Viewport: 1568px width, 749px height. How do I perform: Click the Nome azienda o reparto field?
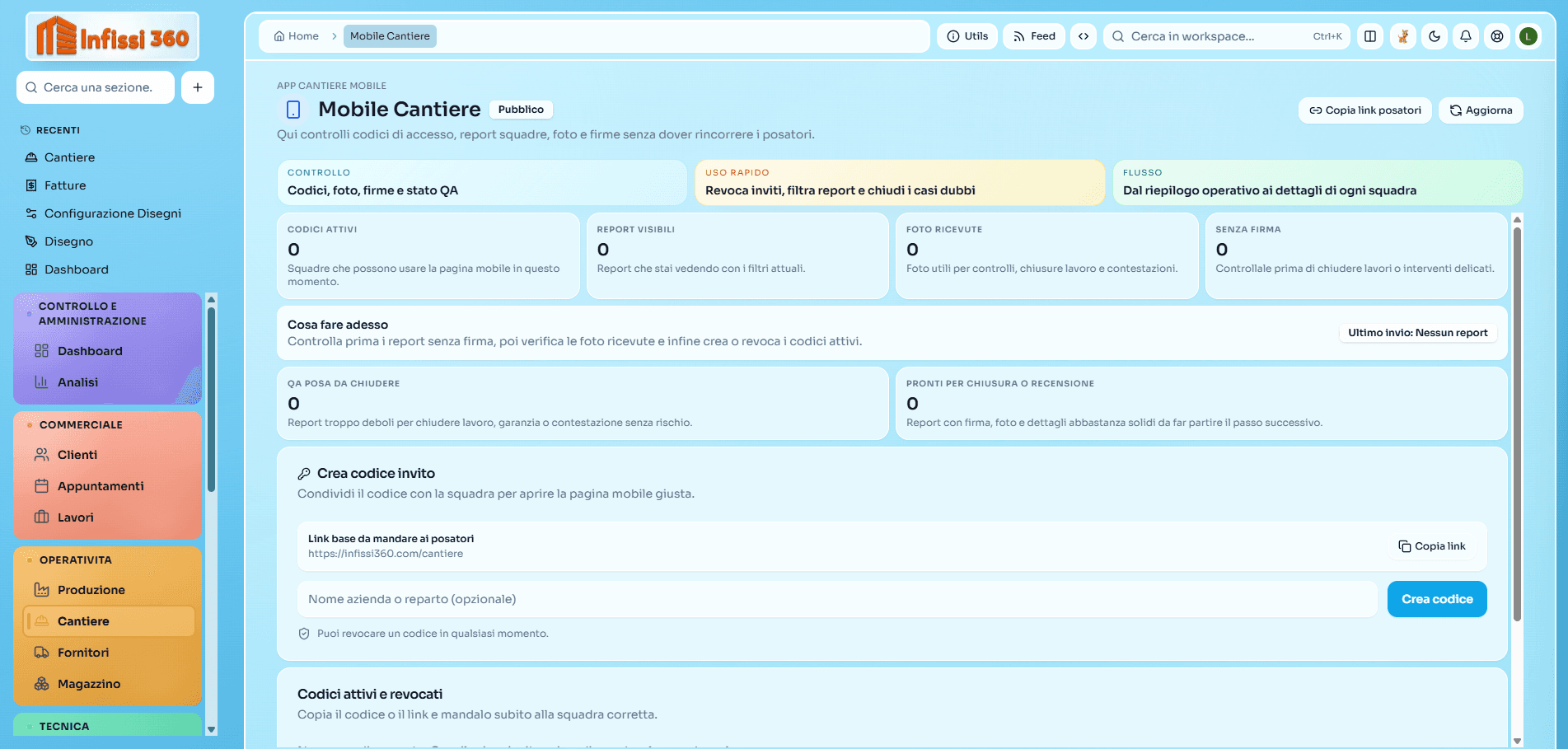[836, 599]
